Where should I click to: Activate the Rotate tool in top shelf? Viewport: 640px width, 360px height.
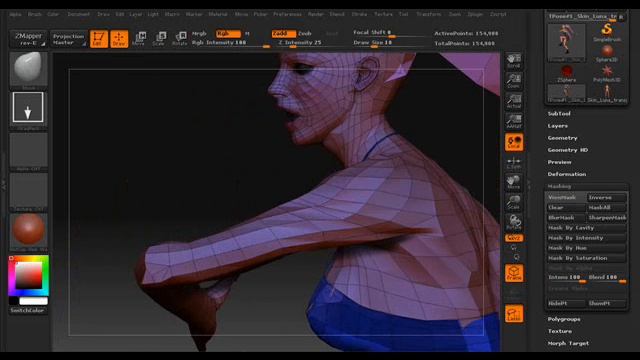tap(180, 39)
